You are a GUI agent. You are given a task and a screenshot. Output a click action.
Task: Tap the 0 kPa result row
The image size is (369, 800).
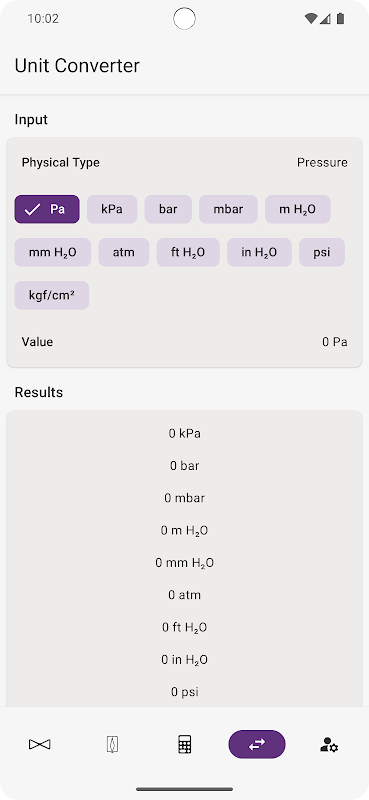pos(184,434)
